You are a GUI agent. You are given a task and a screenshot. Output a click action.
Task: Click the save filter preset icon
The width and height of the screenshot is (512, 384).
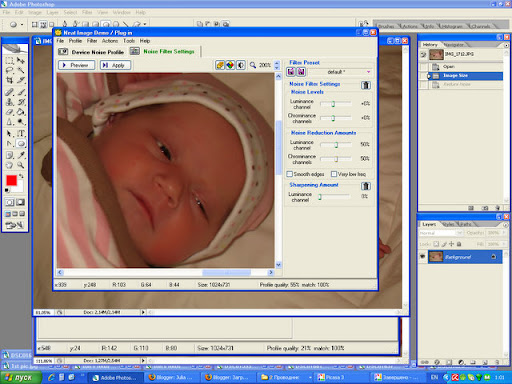(291, 72)
